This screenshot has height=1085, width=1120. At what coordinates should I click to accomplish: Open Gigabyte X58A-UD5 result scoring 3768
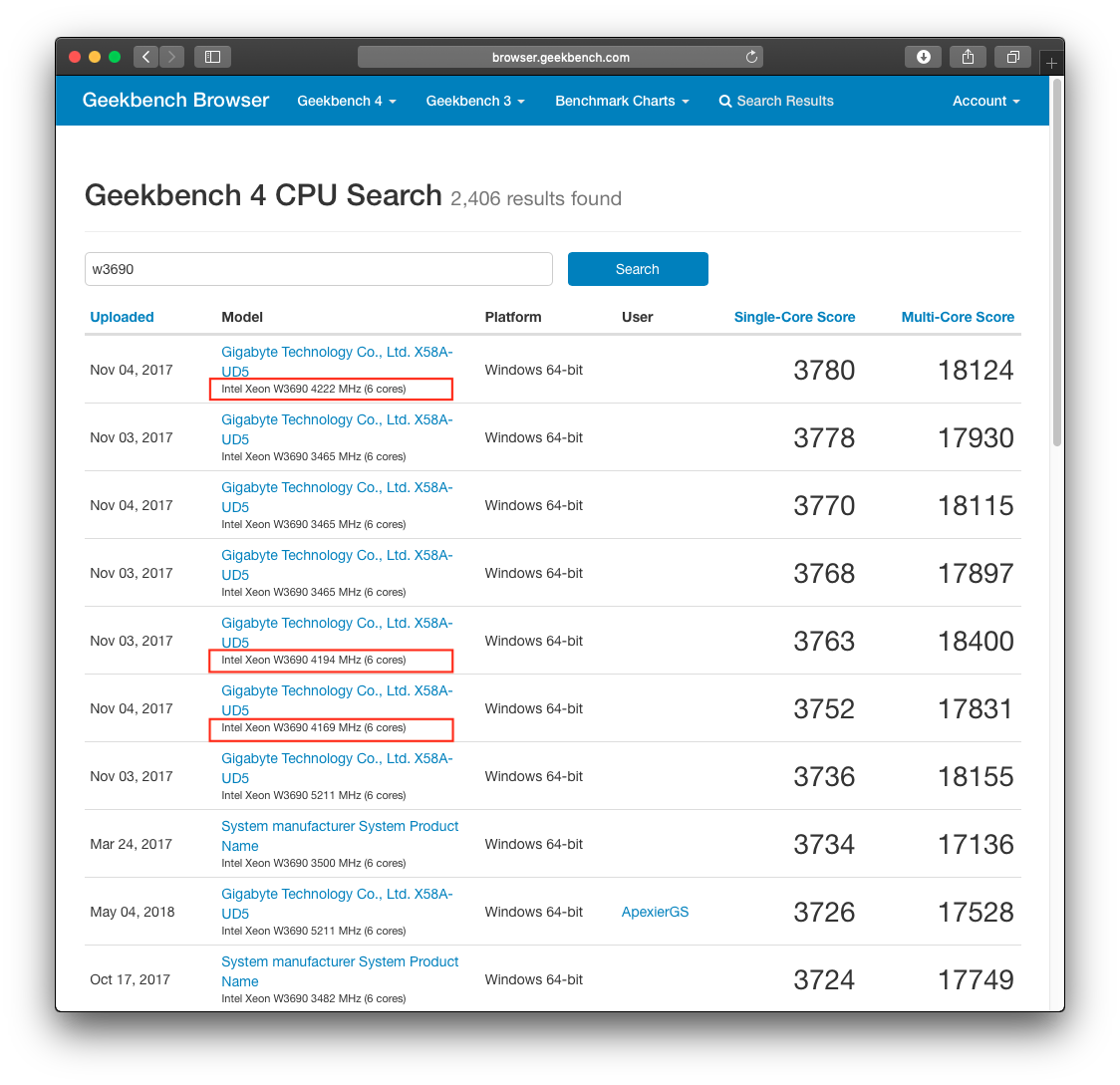tap(337, 565)
